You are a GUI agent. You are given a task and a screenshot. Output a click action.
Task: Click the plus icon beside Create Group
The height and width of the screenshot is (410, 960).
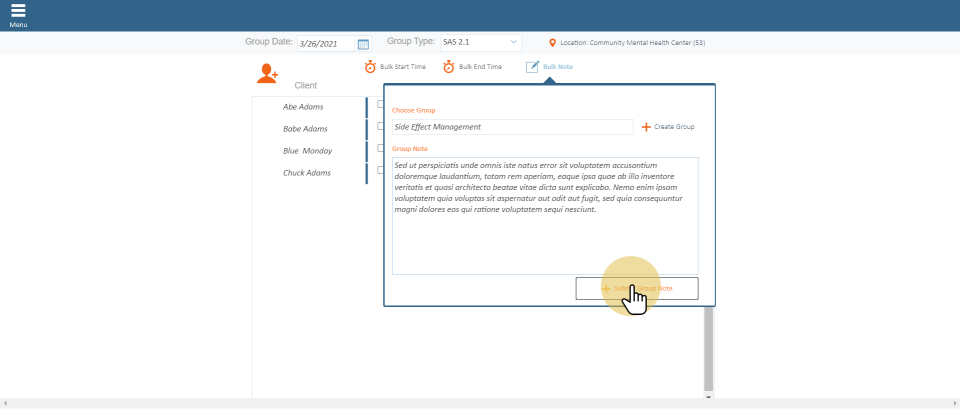click(x=646, y=127)
